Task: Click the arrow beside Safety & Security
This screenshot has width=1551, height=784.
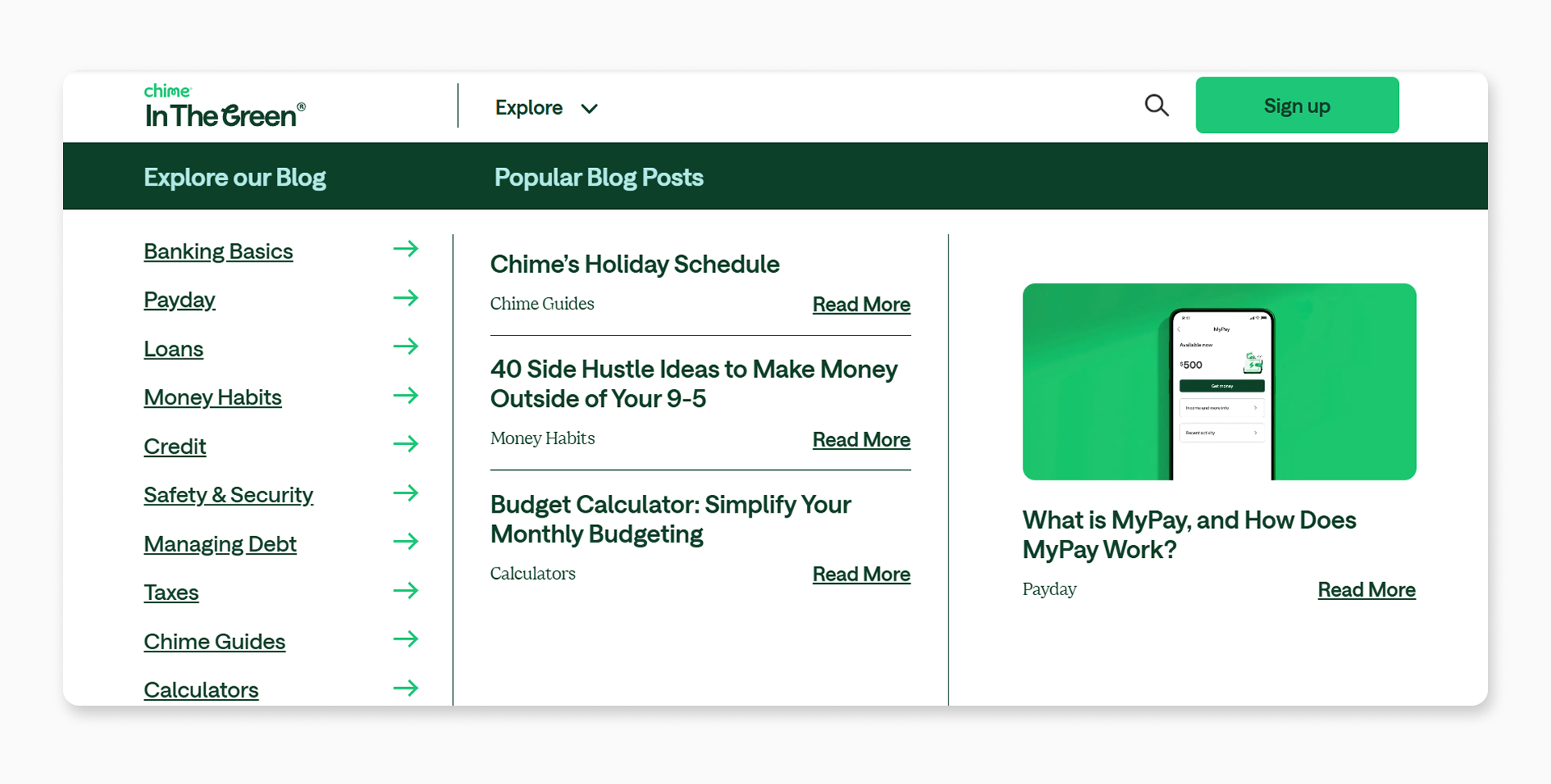Action: click(406, 493)
